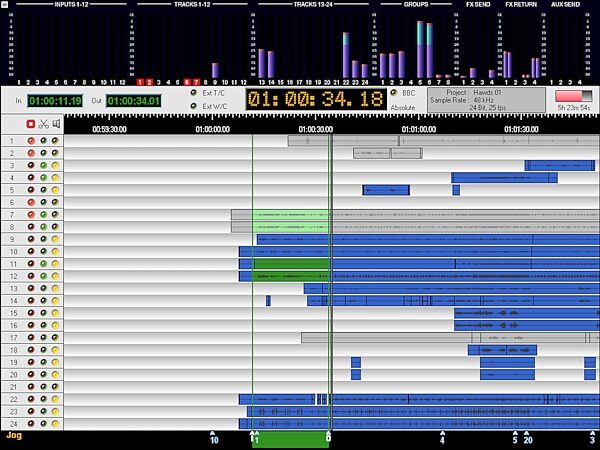The image size is (600, 450).
Task: Jump to timeline marker 5
Action: [x=515, y=437]
